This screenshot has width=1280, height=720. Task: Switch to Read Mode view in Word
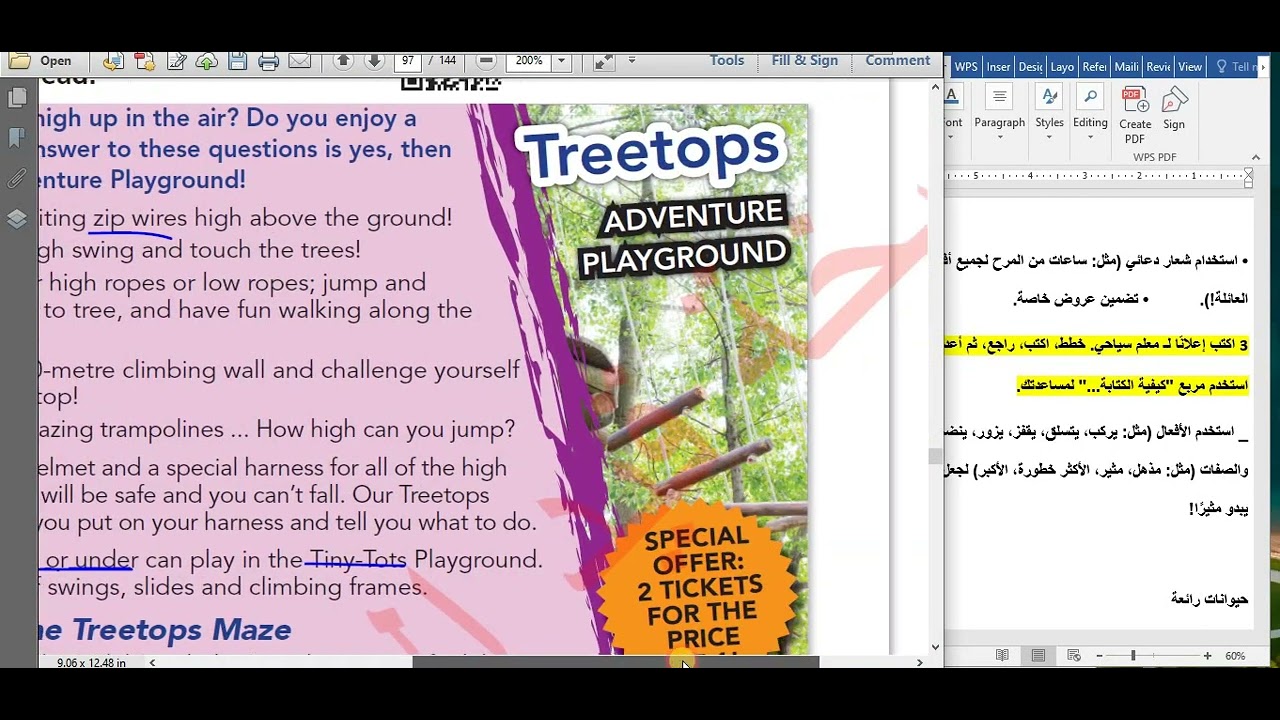(x=1002, y=656)
